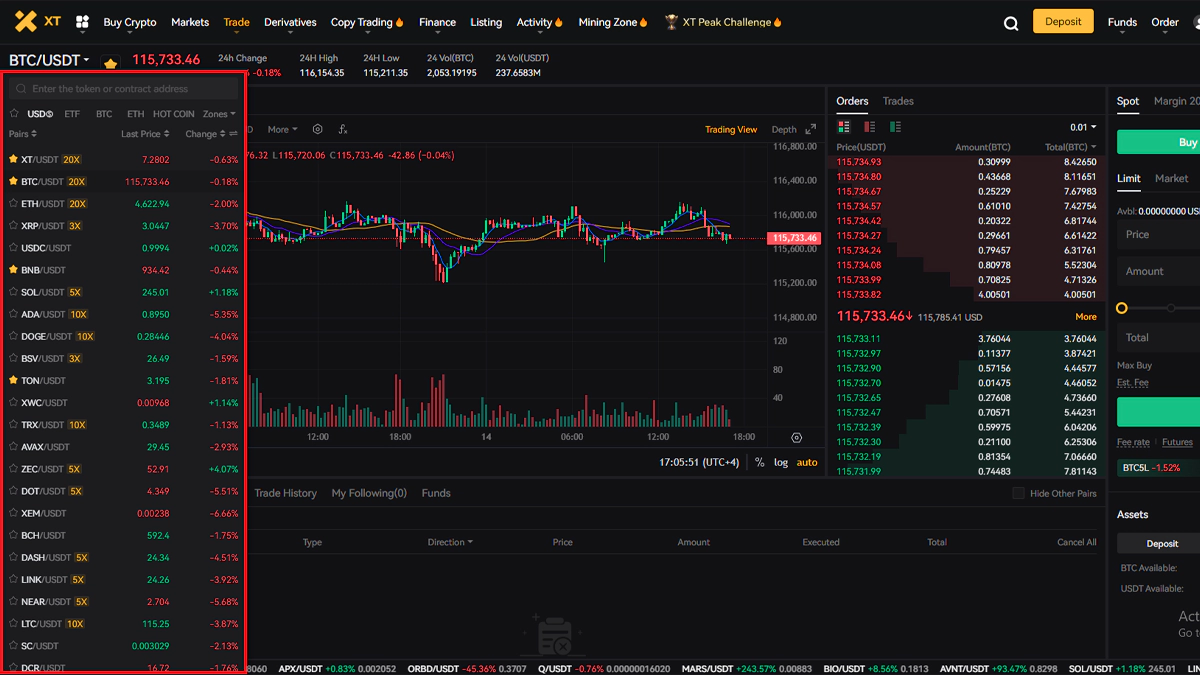Open the Mining Zone menu

[613, 22]
